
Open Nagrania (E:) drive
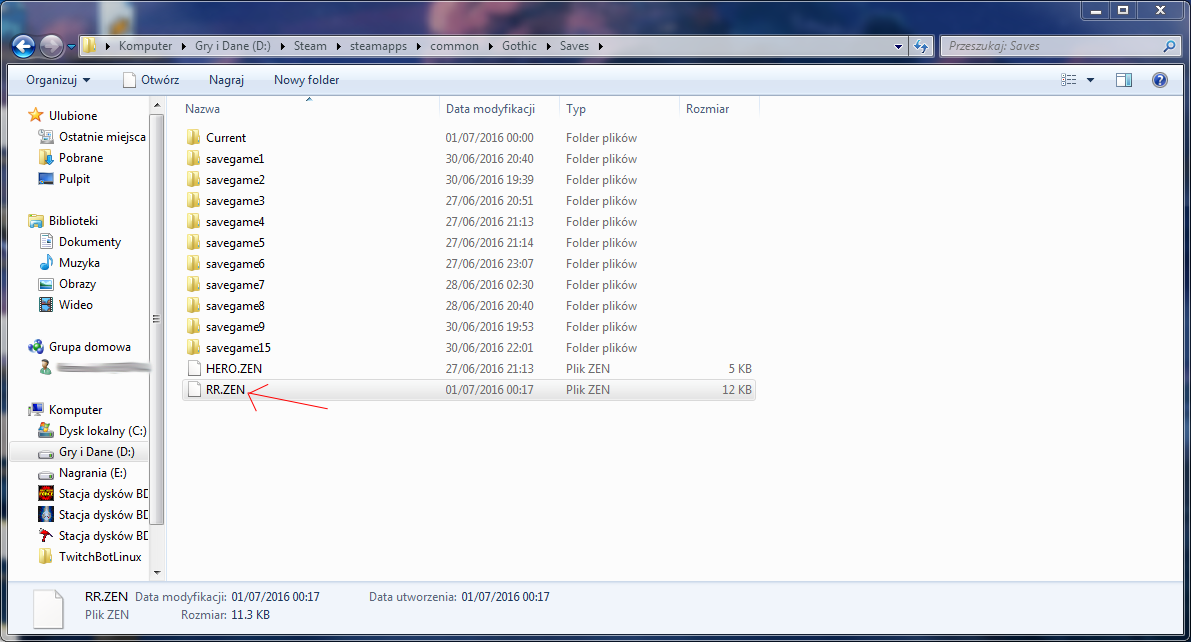(x=83, y=473)
